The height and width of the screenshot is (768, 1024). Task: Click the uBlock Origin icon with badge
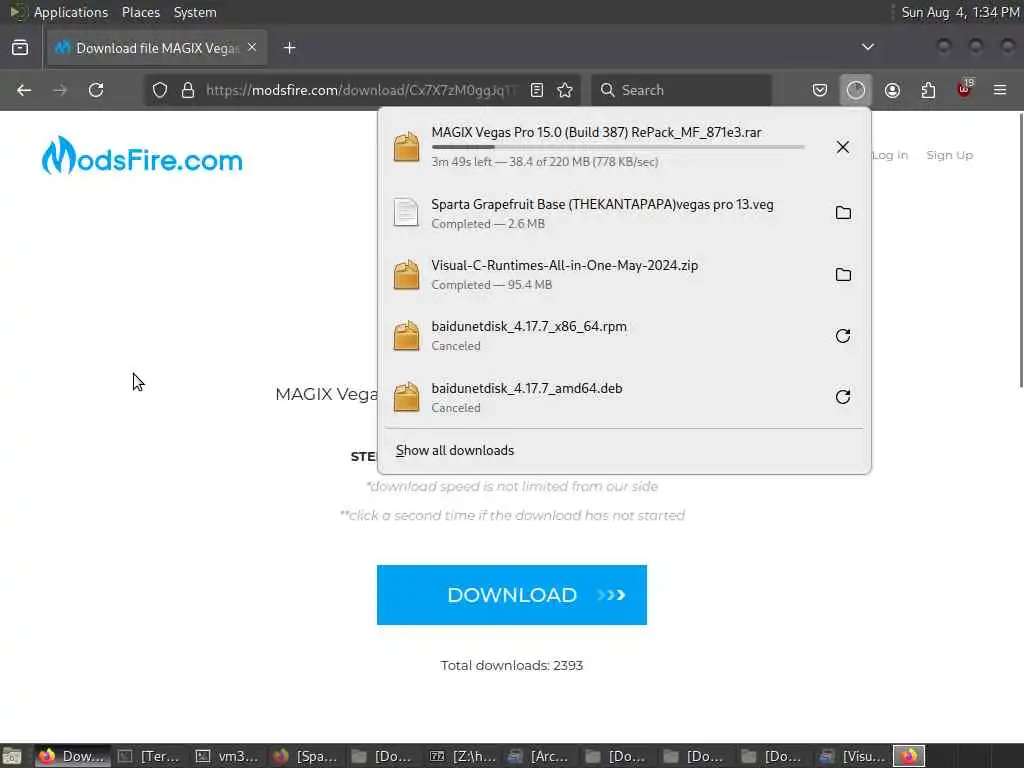coord(965,89)
